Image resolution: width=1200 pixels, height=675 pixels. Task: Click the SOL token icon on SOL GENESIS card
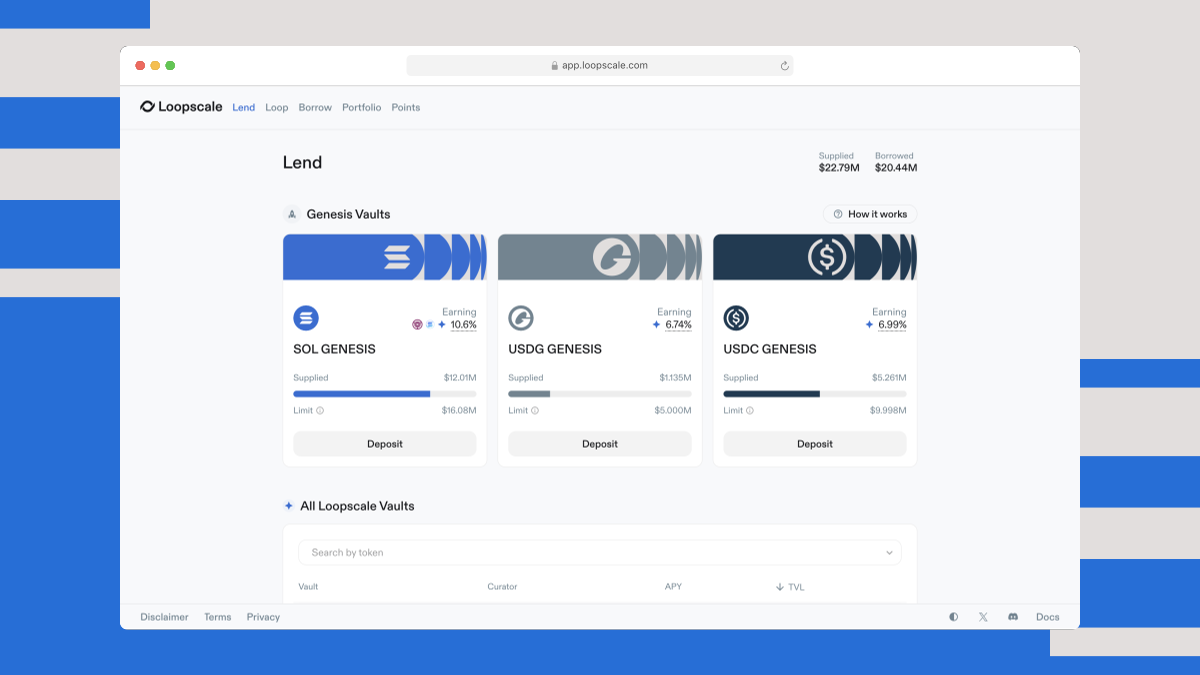click(306, 319)
